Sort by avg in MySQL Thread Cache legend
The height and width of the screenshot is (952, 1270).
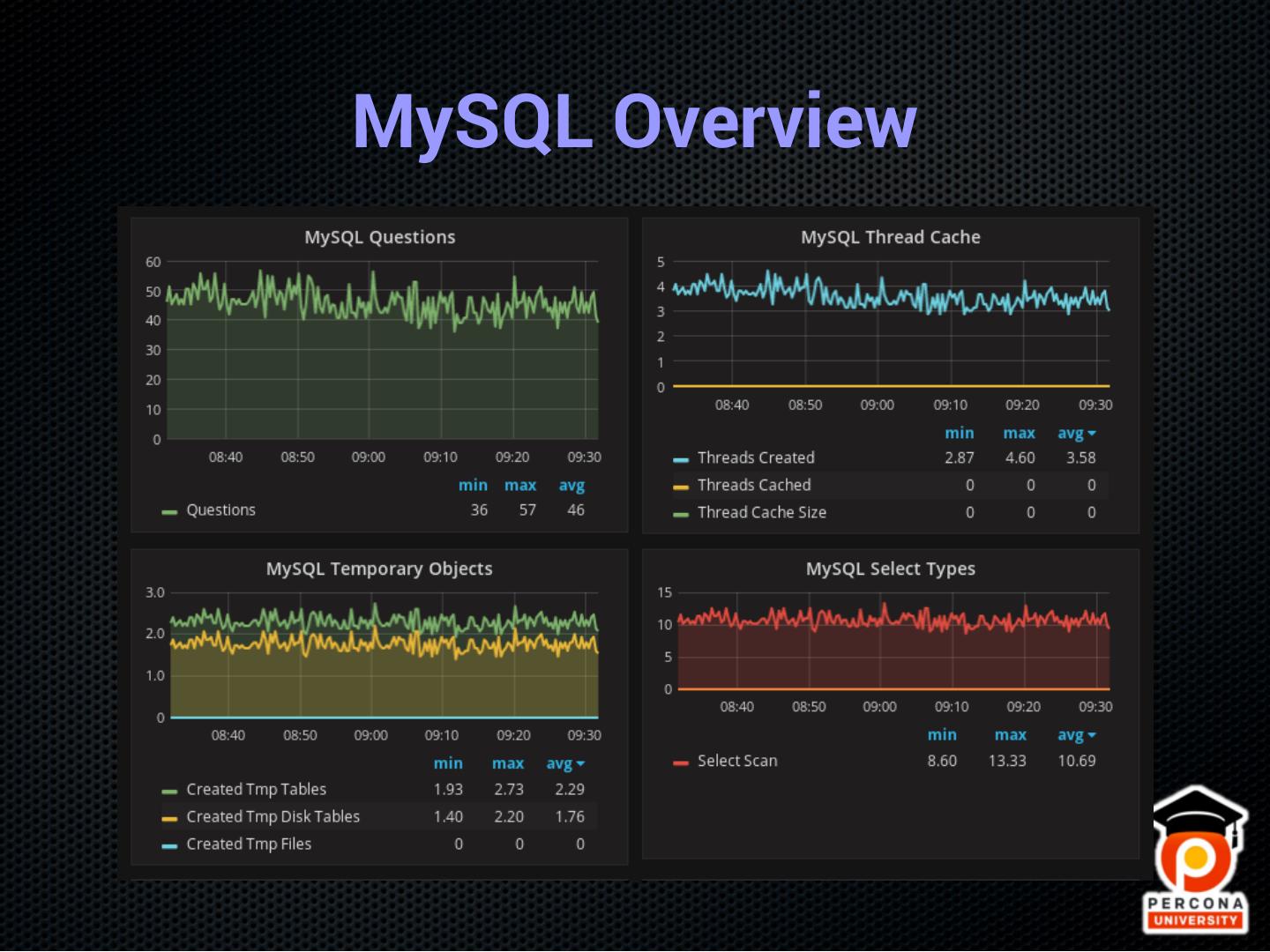point(1075,433)
